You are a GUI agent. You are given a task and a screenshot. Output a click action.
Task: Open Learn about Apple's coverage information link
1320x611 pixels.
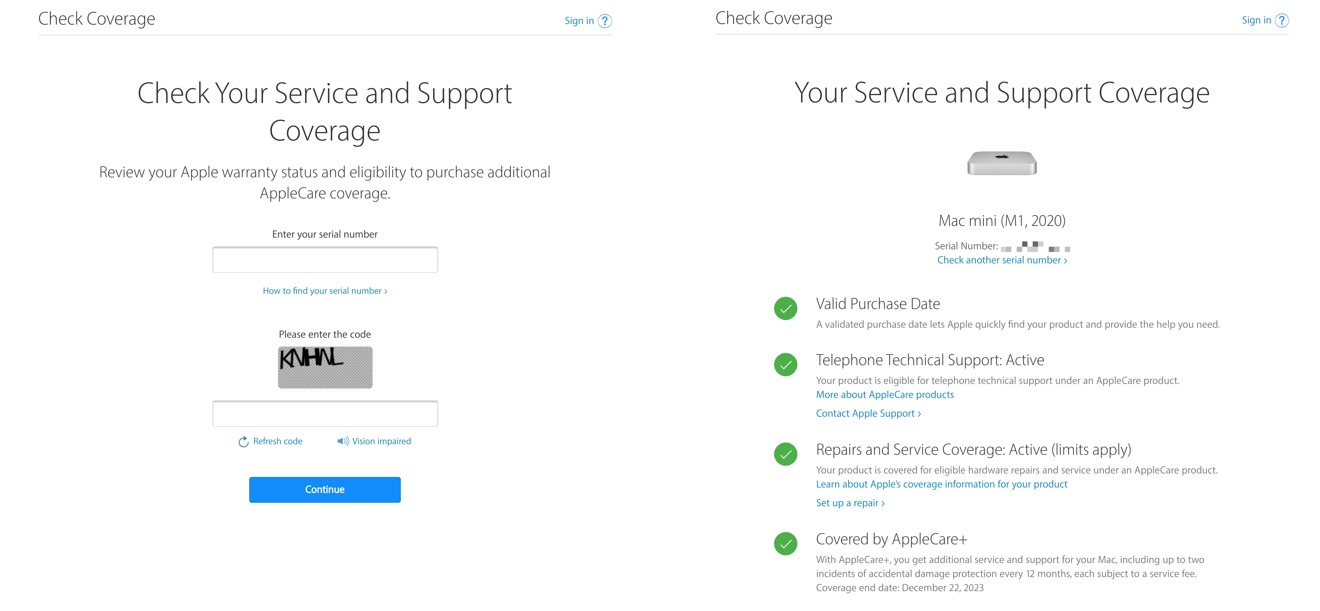pos(942,484)
